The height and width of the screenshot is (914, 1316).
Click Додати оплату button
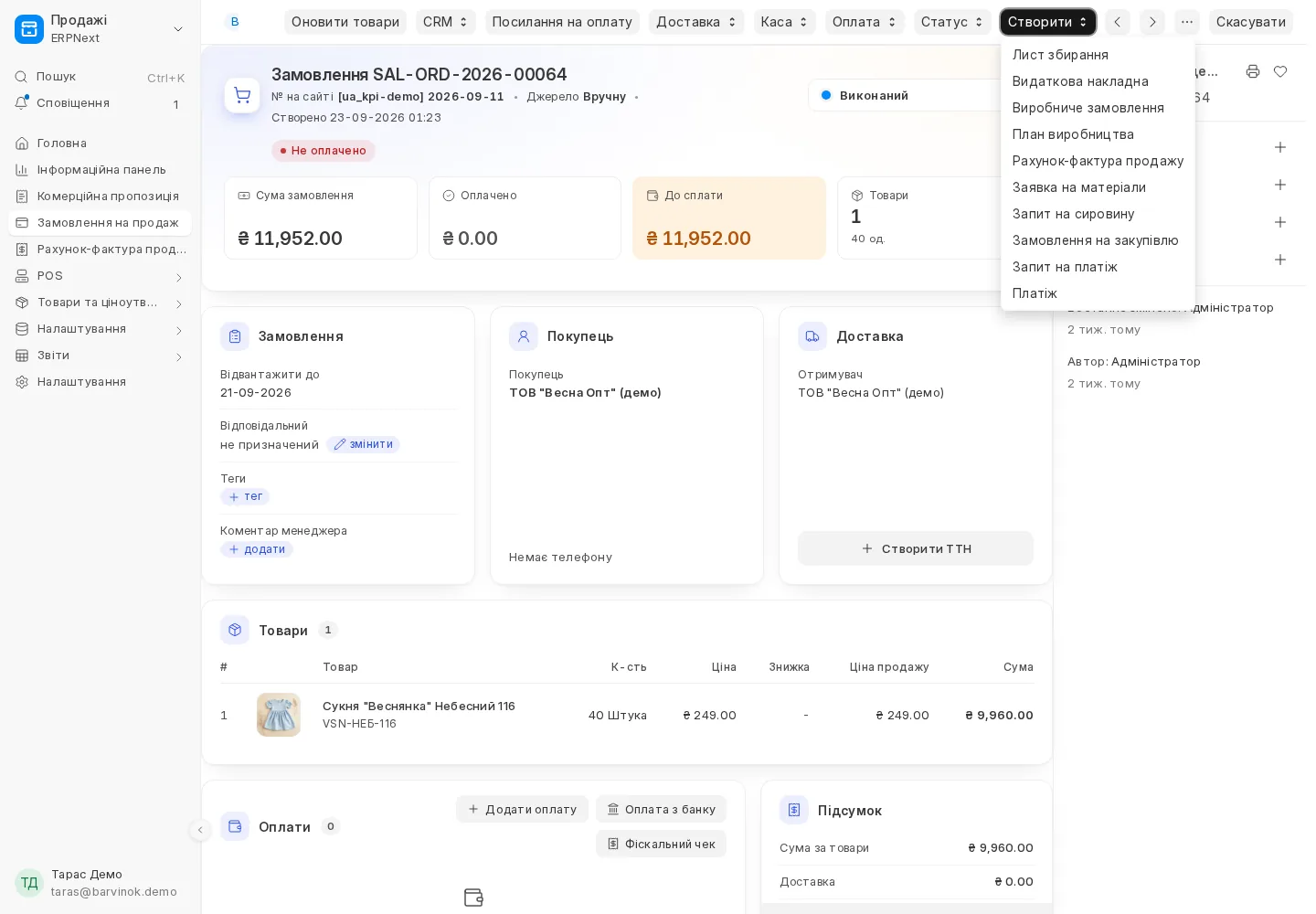[522, 809]
